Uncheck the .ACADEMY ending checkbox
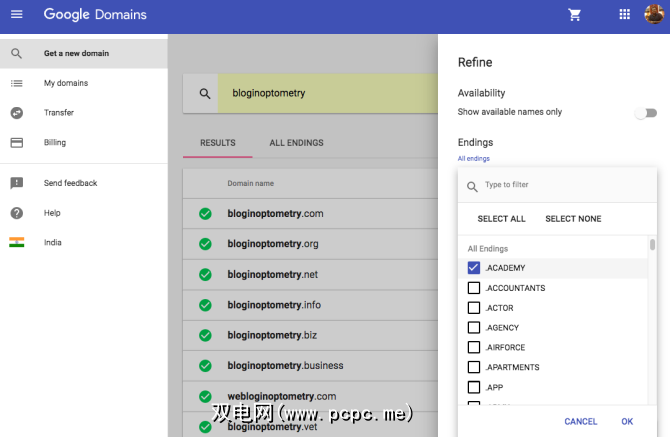The image size is (670, 437). point(474,268)
